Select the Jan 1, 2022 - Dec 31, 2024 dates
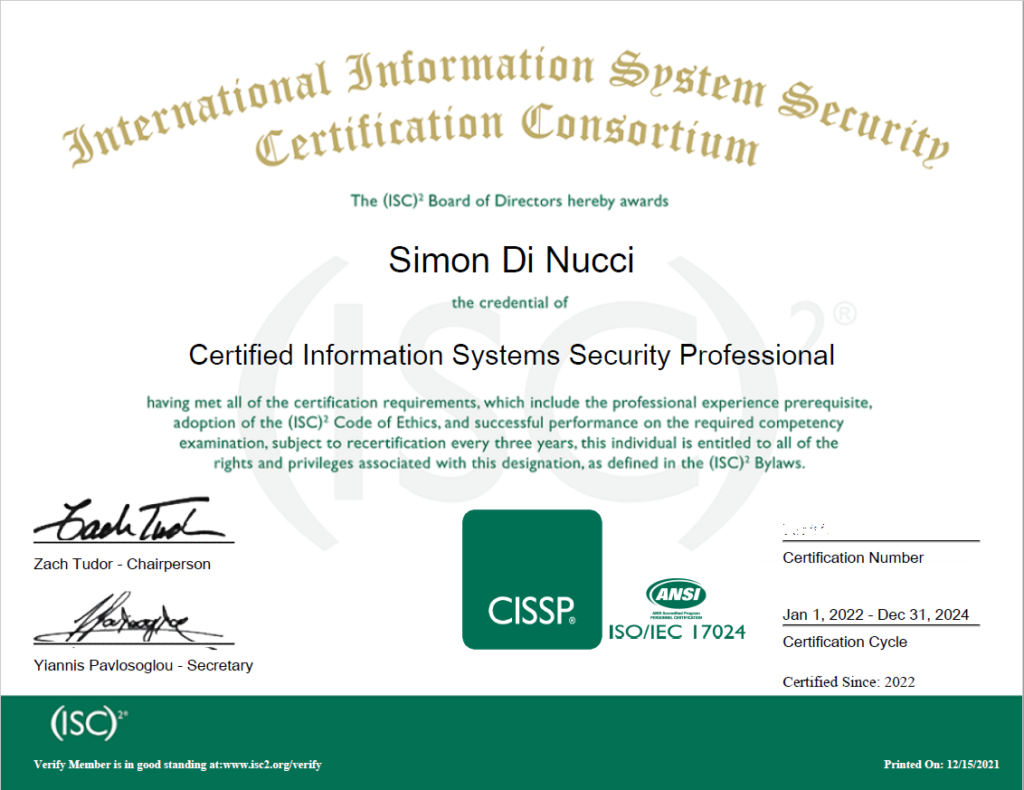The image size is (1024, 790). click(876, 615)
